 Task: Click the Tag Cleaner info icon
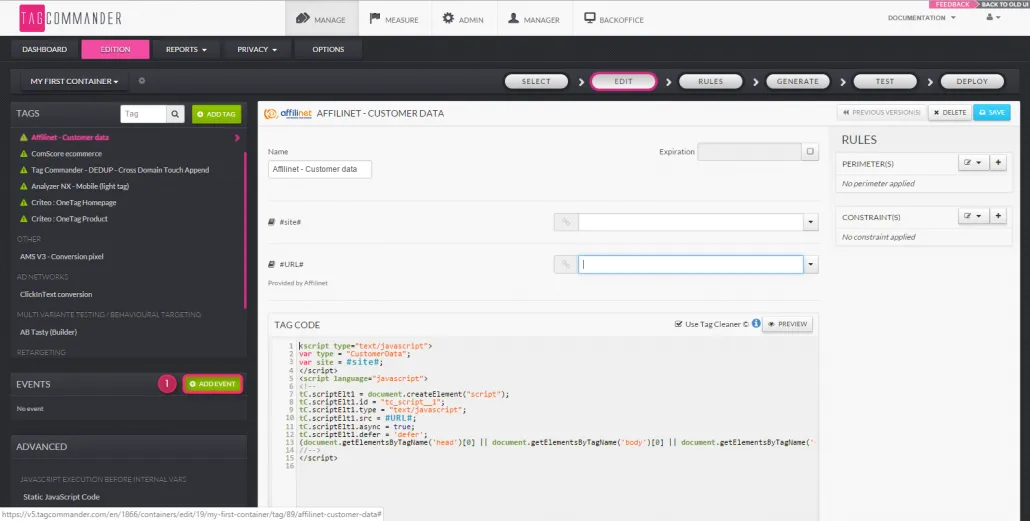click(756, 324)
